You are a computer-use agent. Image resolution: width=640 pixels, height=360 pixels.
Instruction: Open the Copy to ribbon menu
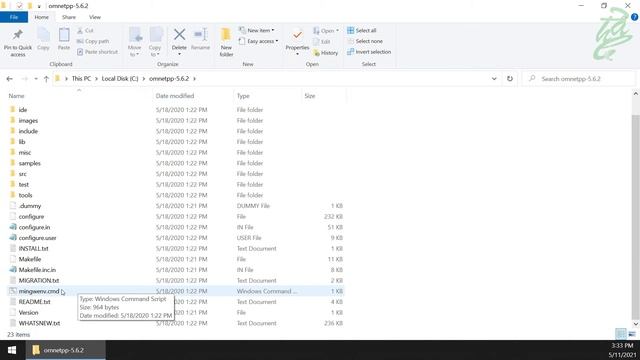point(155,42)
